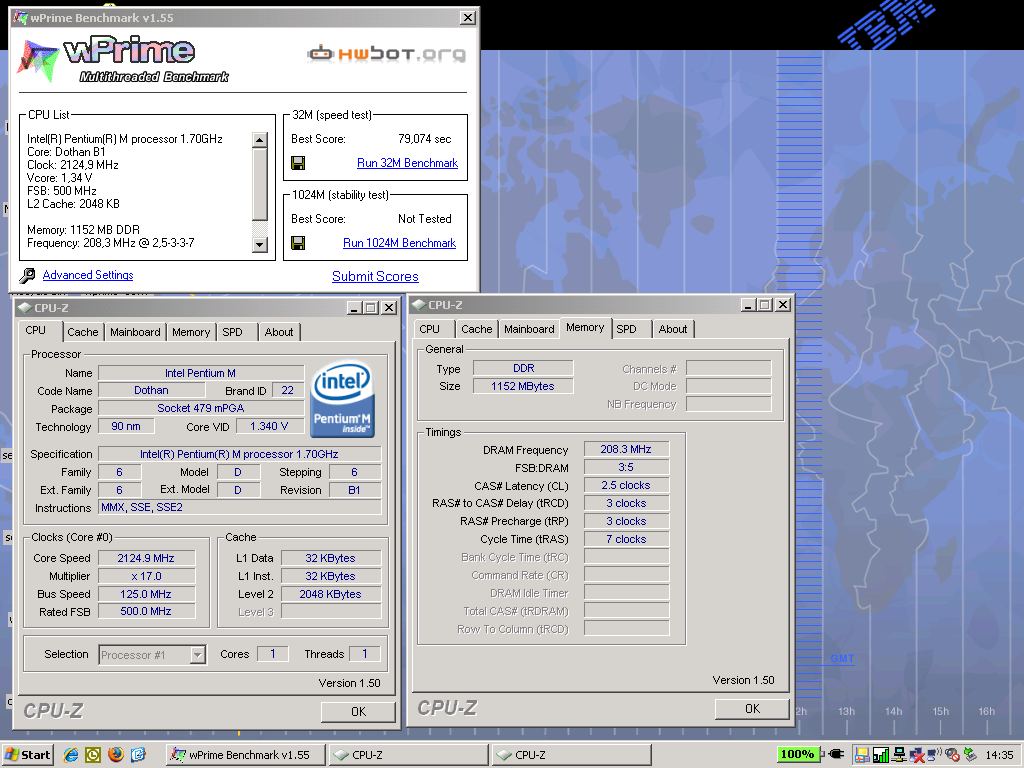Click the Memory Size field 1152 MBytes
The width and height of the screenshot is (1024, 768).
522,386
